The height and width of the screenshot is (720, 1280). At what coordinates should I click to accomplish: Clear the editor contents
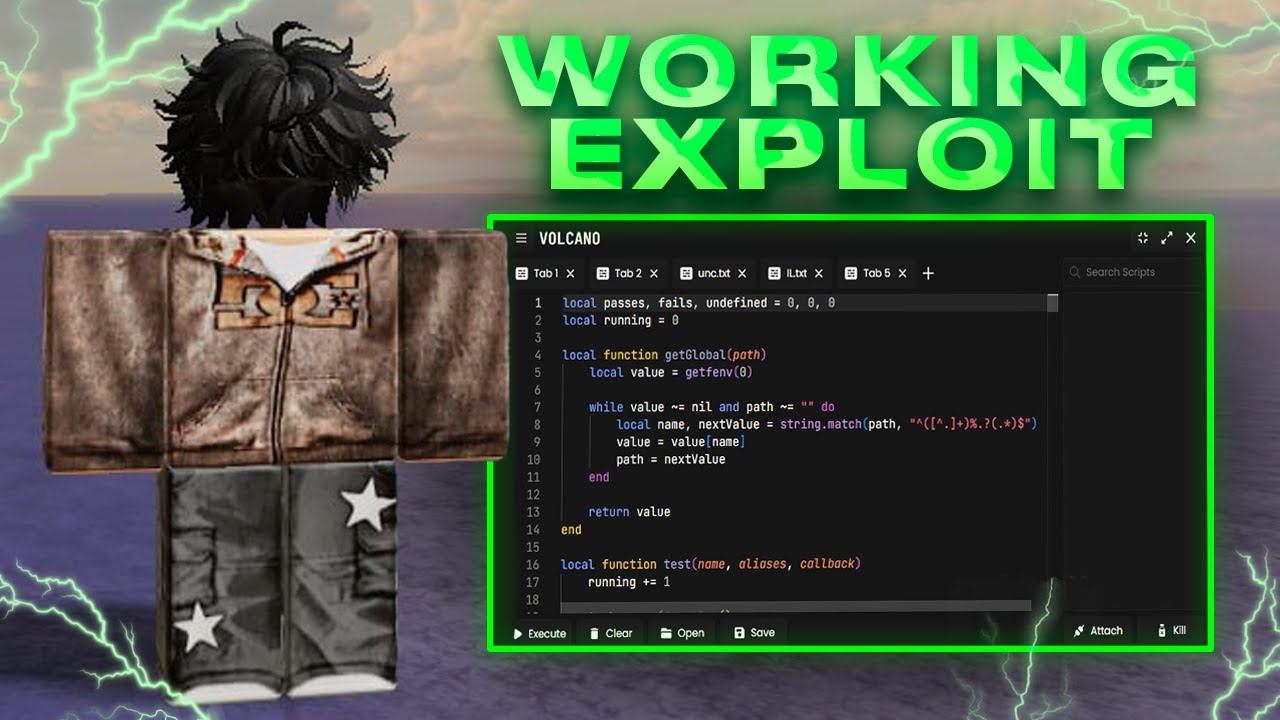click(x=611, y=633)
